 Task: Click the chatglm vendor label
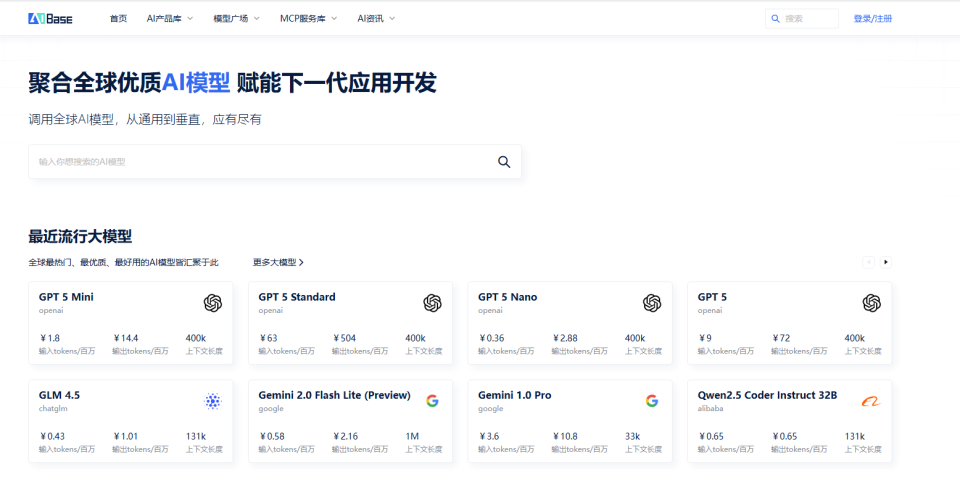coord(53,409)
